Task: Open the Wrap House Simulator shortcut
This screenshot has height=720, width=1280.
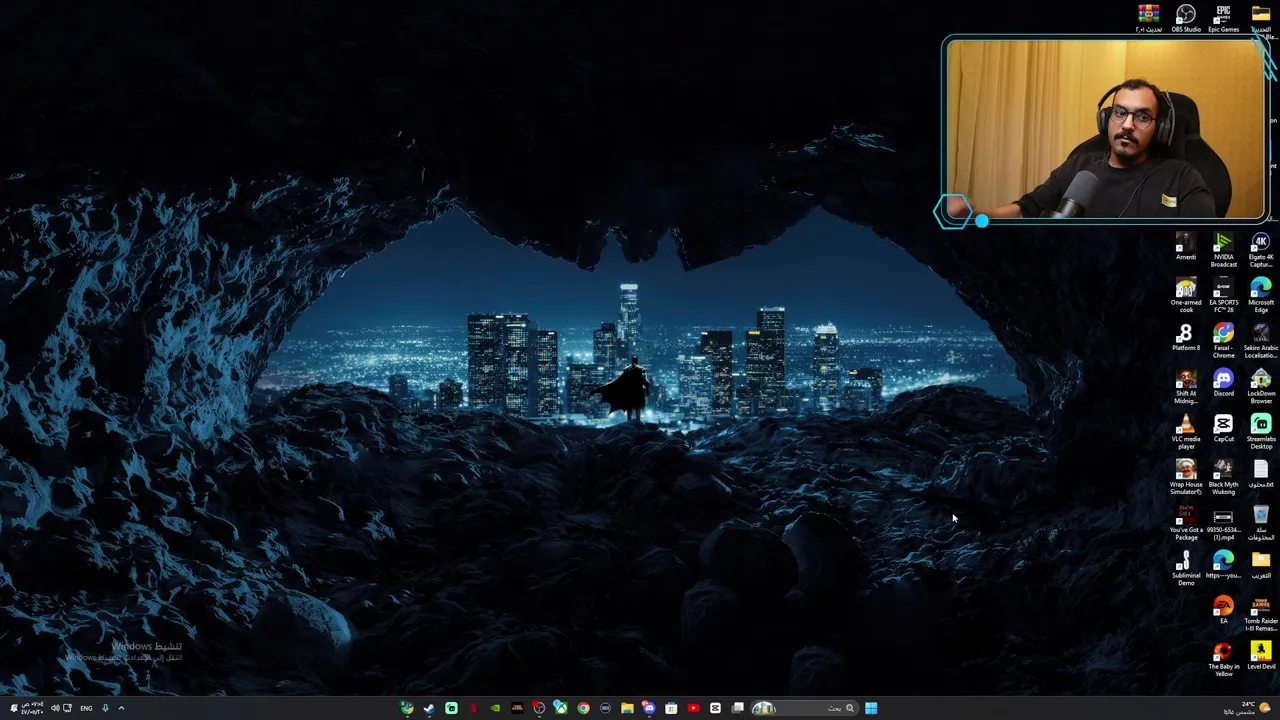Action: pos(1186,478)
